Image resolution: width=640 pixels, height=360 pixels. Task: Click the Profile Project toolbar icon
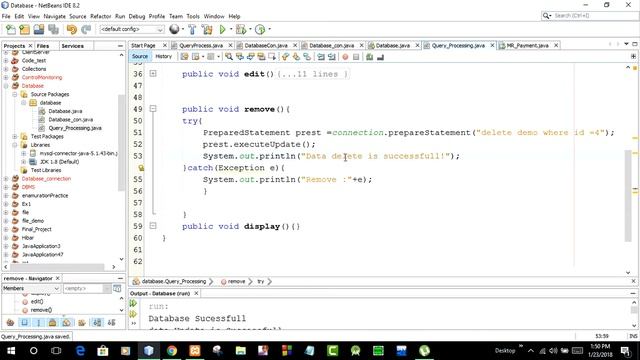tap(260, 29)
